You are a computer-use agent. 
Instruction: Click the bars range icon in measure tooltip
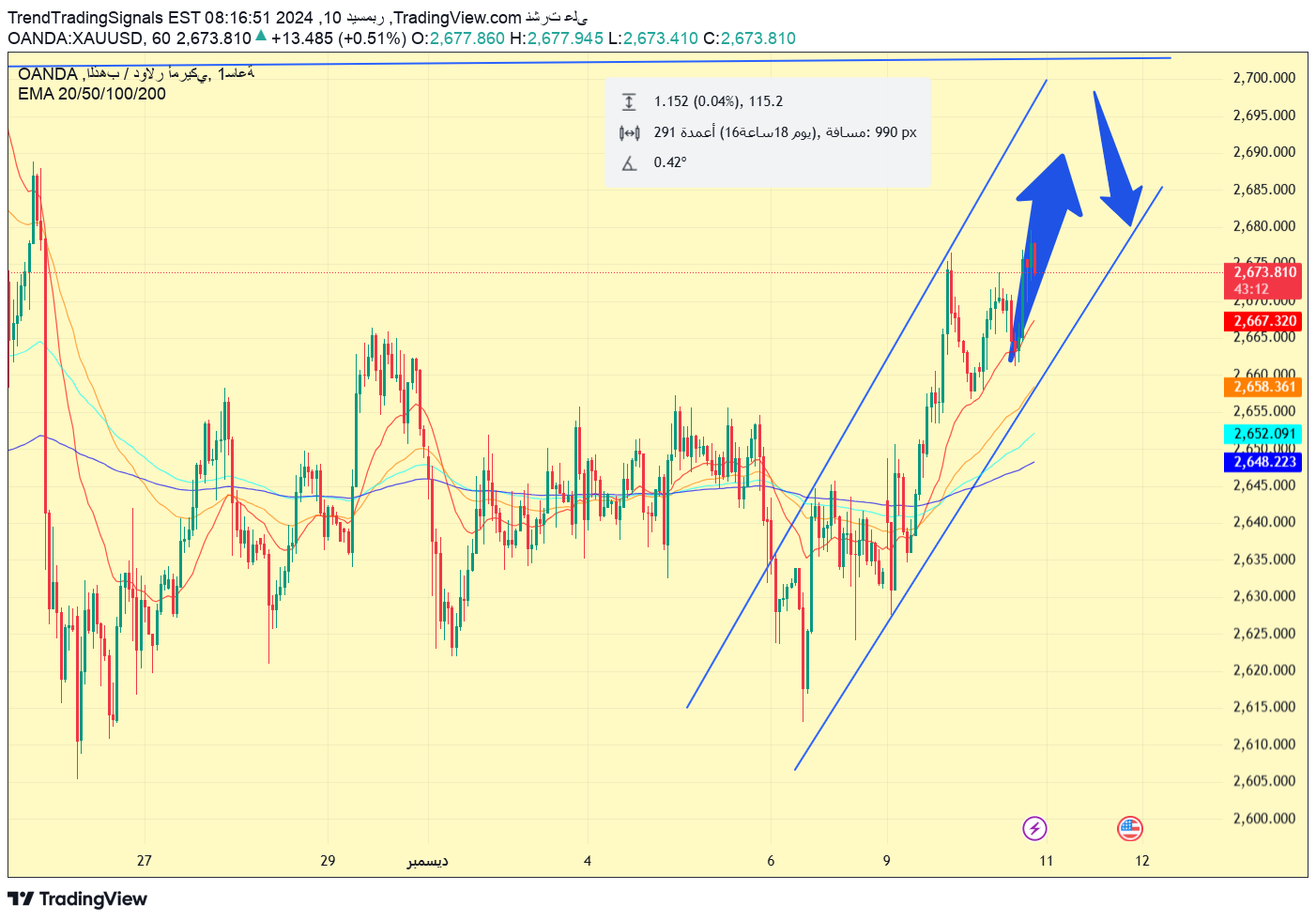tap(629, 132)
